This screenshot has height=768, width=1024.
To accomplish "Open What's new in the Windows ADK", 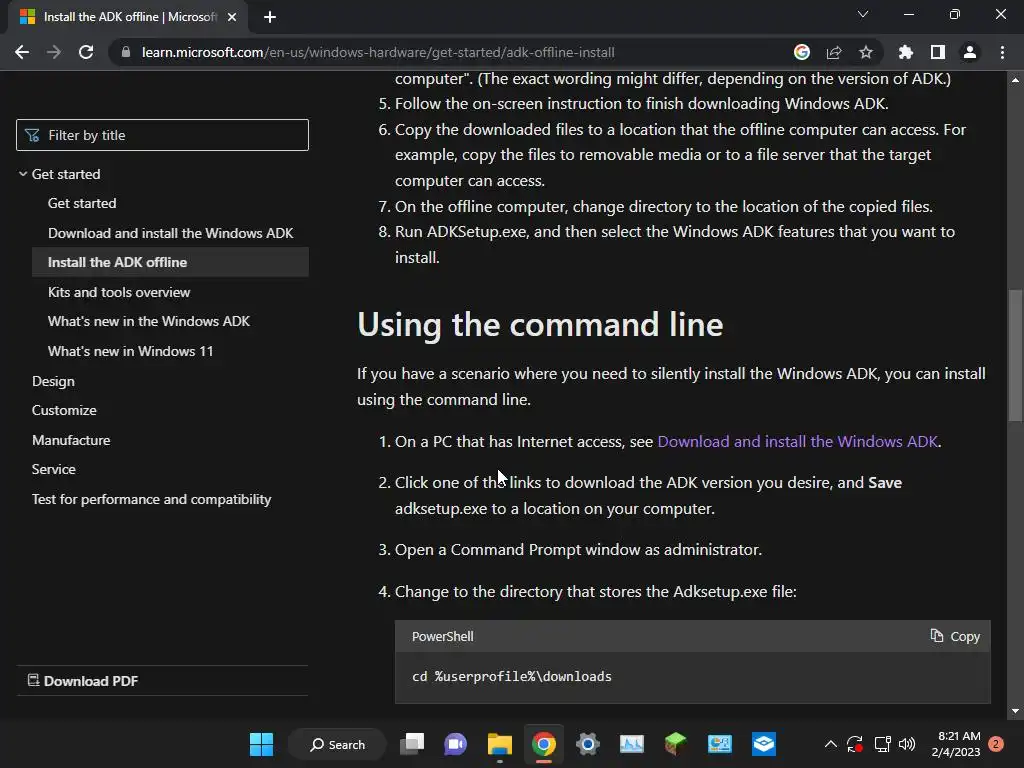I will [149, 321].
